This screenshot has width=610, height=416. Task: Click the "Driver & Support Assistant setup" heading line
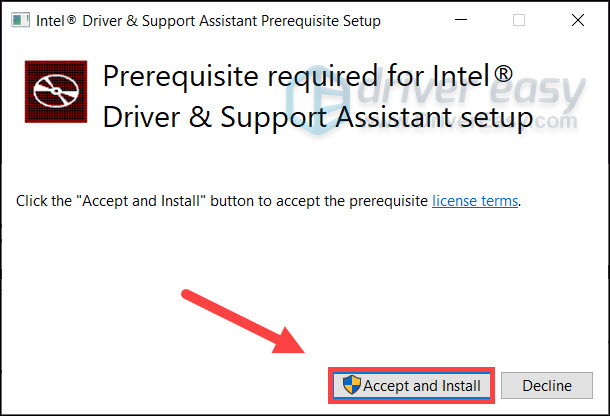[x=316, y=119]
